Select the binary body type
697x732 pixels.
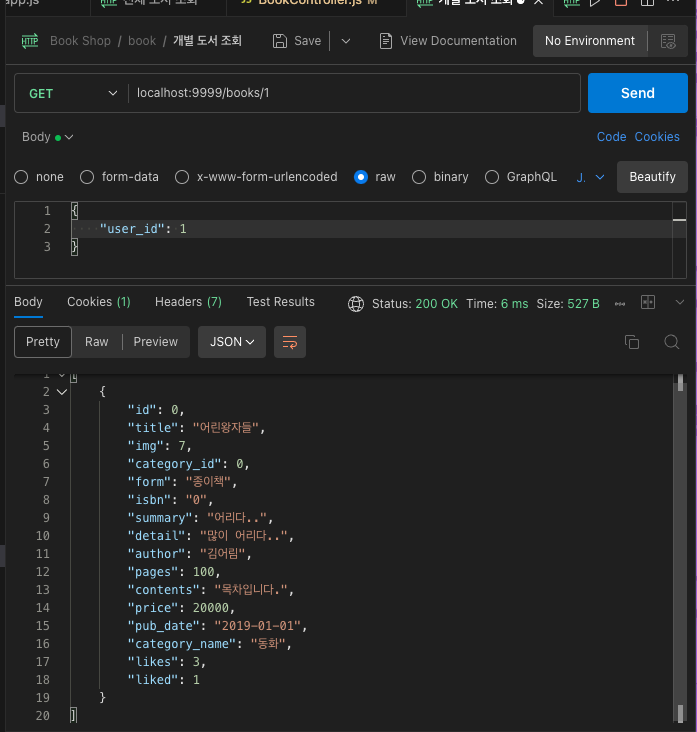coord(419,177)
